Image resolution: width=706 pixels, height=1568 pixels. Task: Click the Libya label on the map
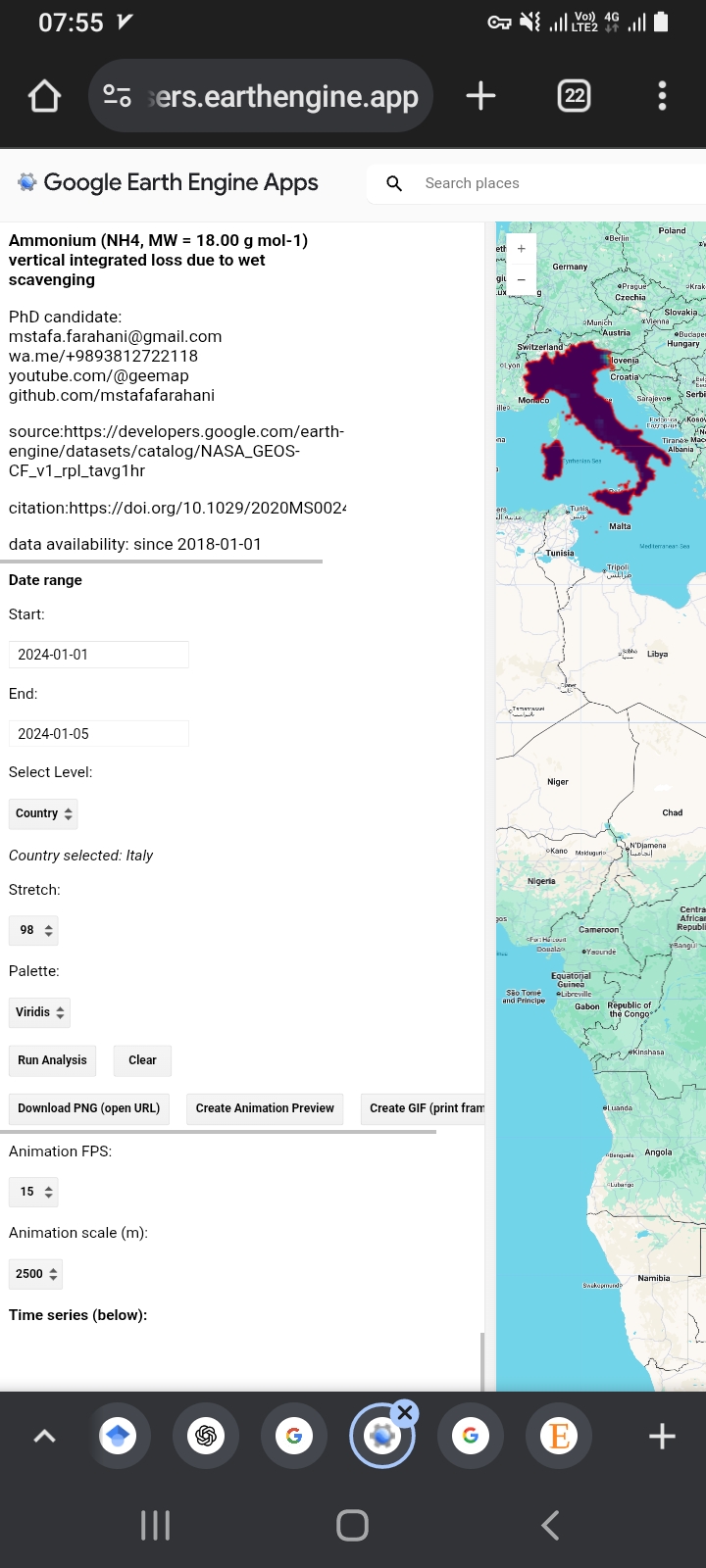click(x=657, y=654)
